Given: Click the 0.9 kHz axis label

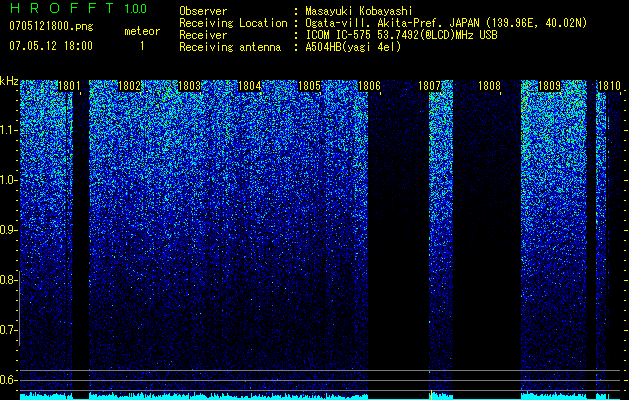Looking at the screenshot, I should [8, 230].
